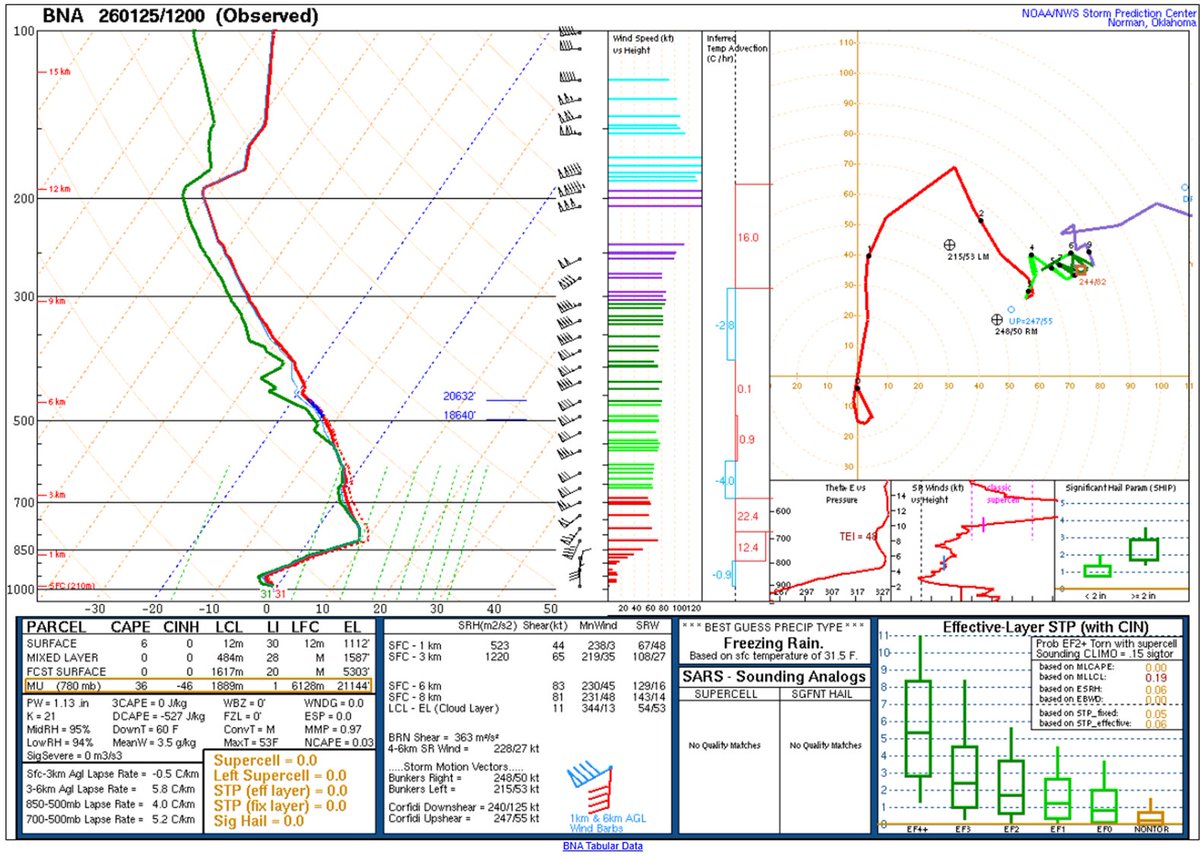This screenshot has width=1200, height=860.
Task: Click the -4.0 temperature advection value
Action: click(727, 480)
